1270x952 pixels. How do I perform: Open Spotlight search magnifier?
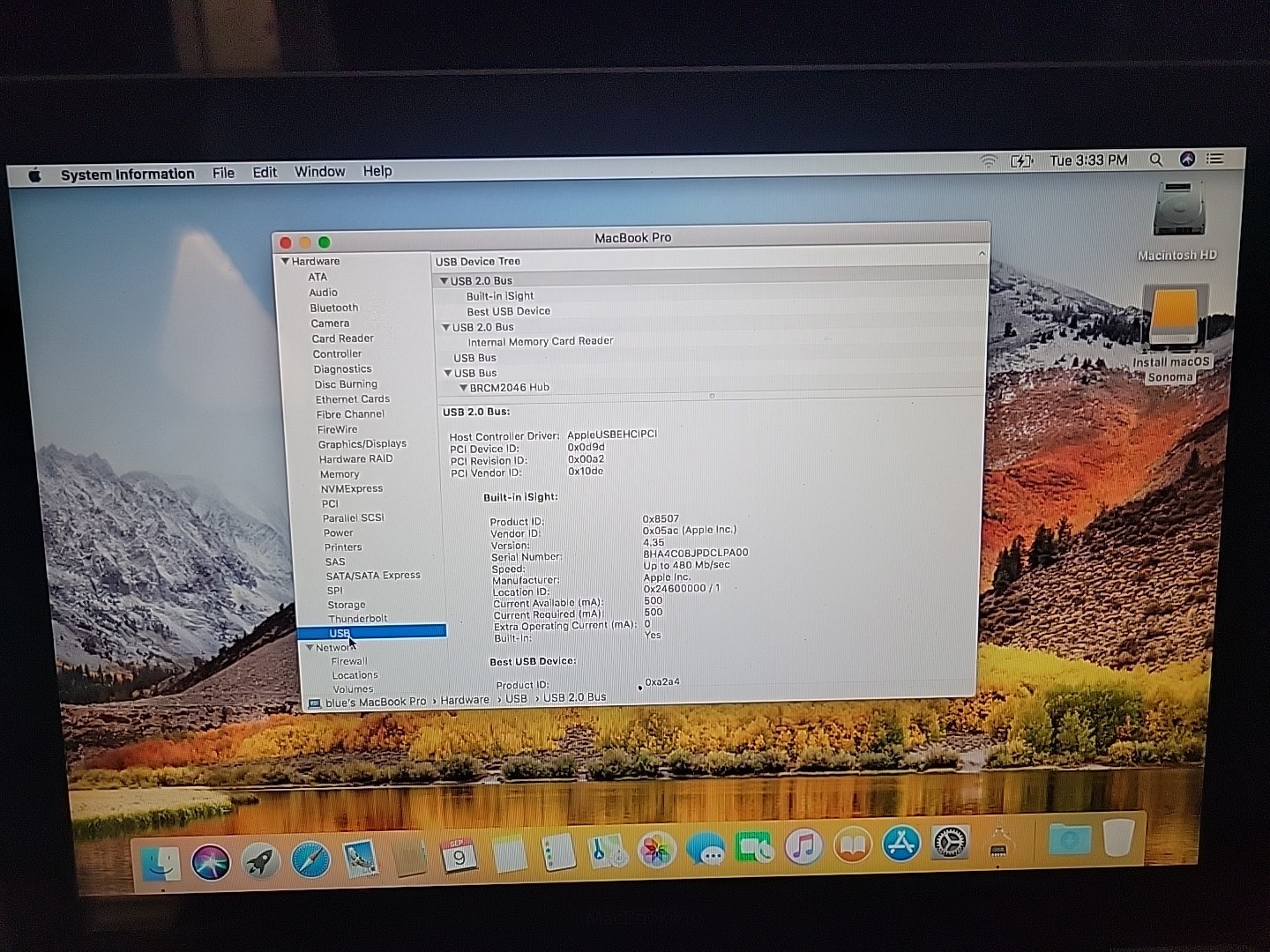(1156, 160)
